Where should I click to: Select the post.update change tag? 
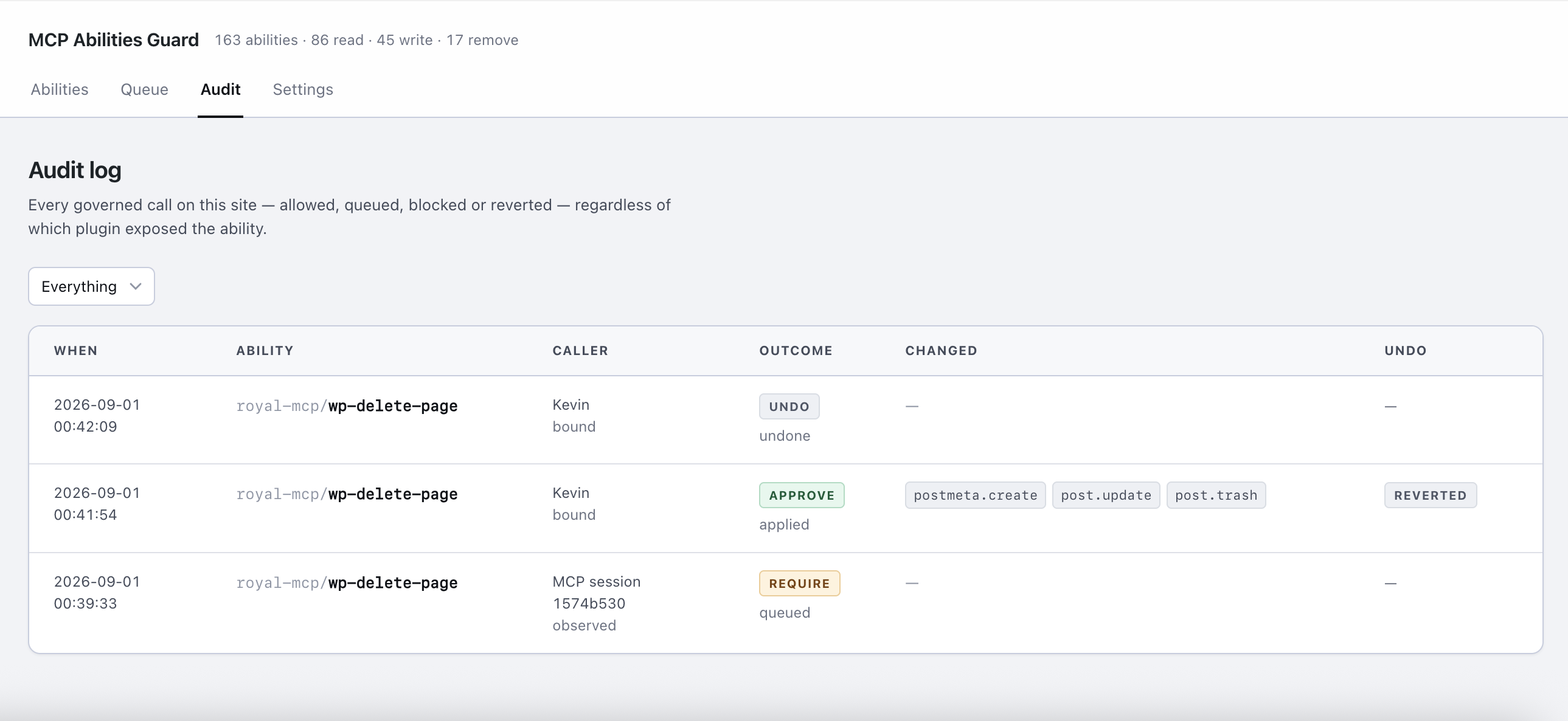coord(1105,495)
